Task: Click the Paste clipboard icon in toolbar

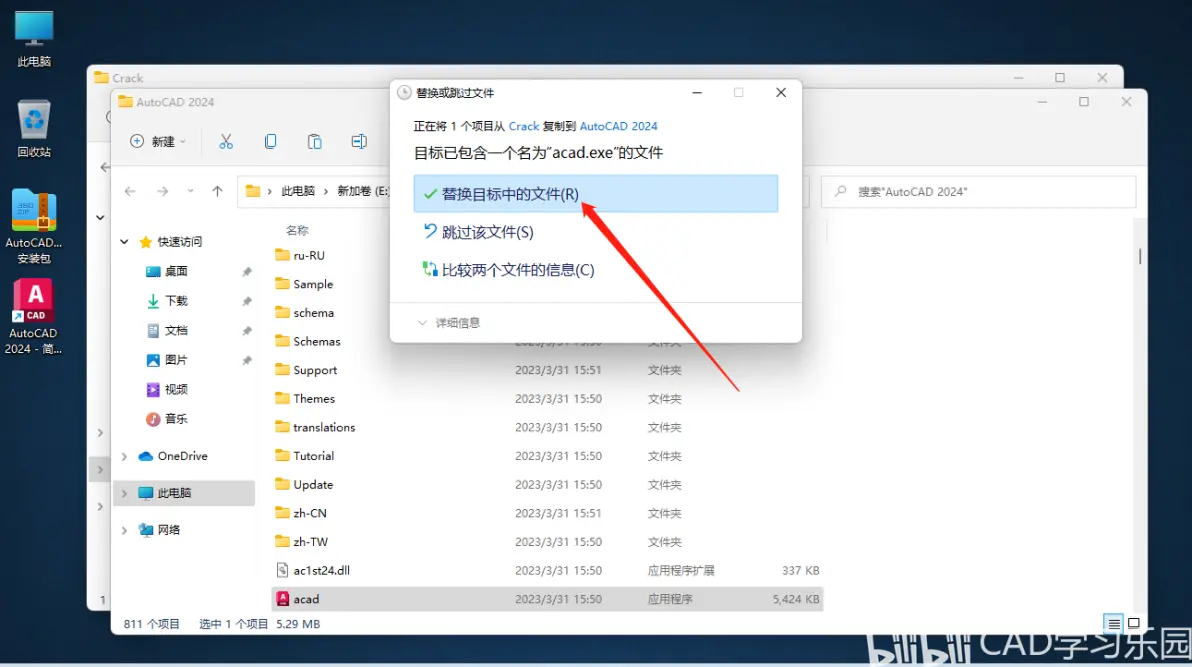Action: [315, 141]
